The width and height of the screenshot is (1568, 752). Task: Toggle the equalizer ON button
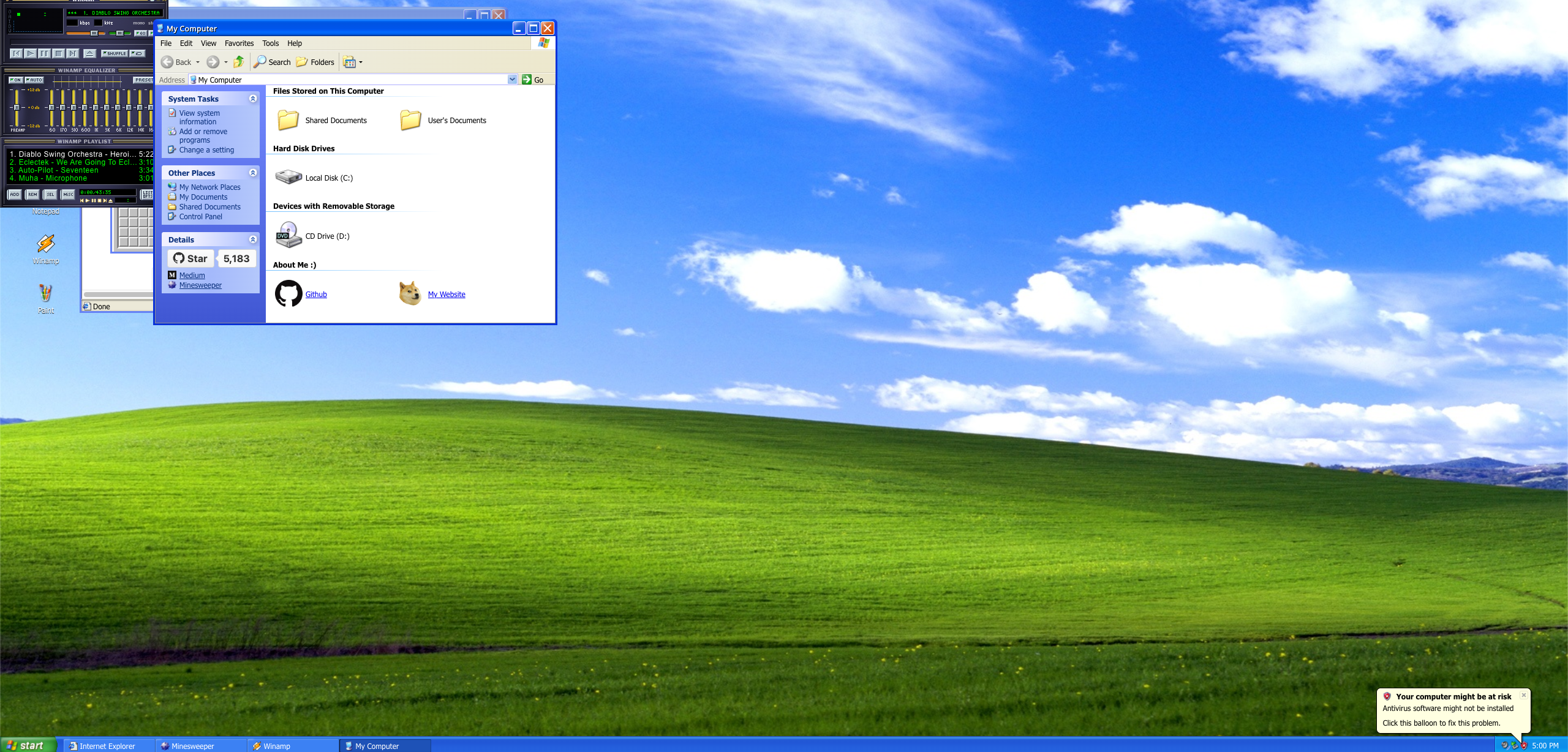[x=15, y=80]
